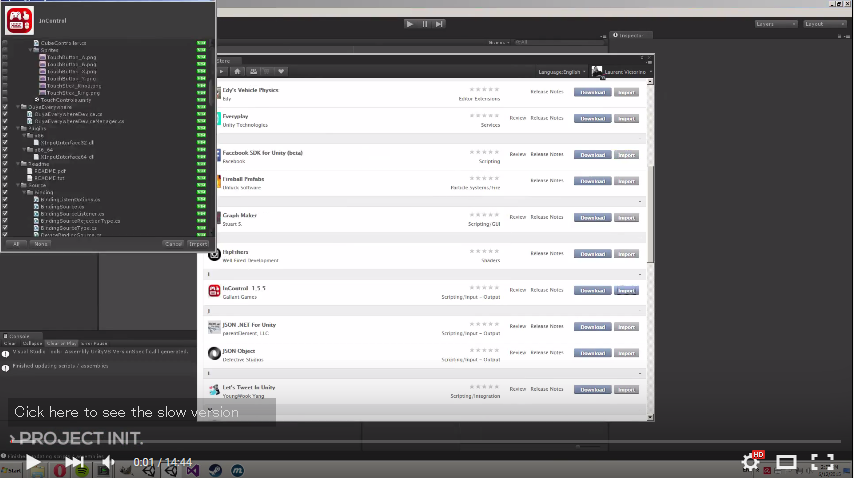Open Release Notes for Everyplay

(547, 118)
